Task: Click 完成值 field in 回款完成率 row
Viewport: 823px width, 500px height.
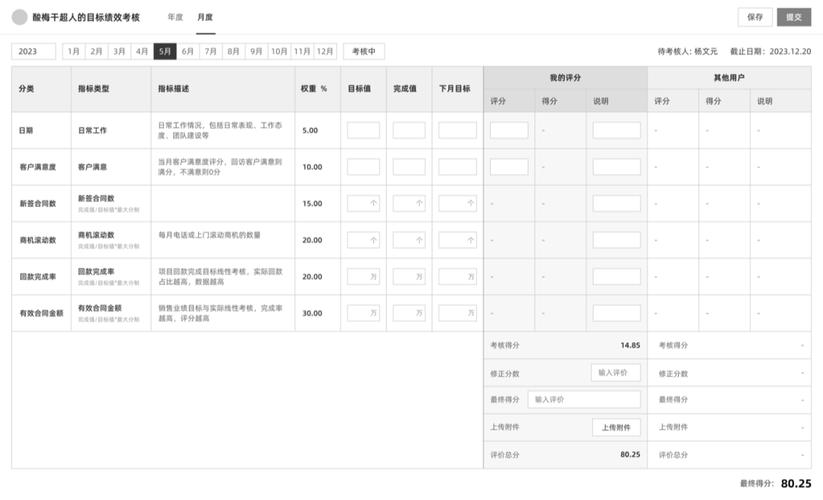Action: pos(409,276)
